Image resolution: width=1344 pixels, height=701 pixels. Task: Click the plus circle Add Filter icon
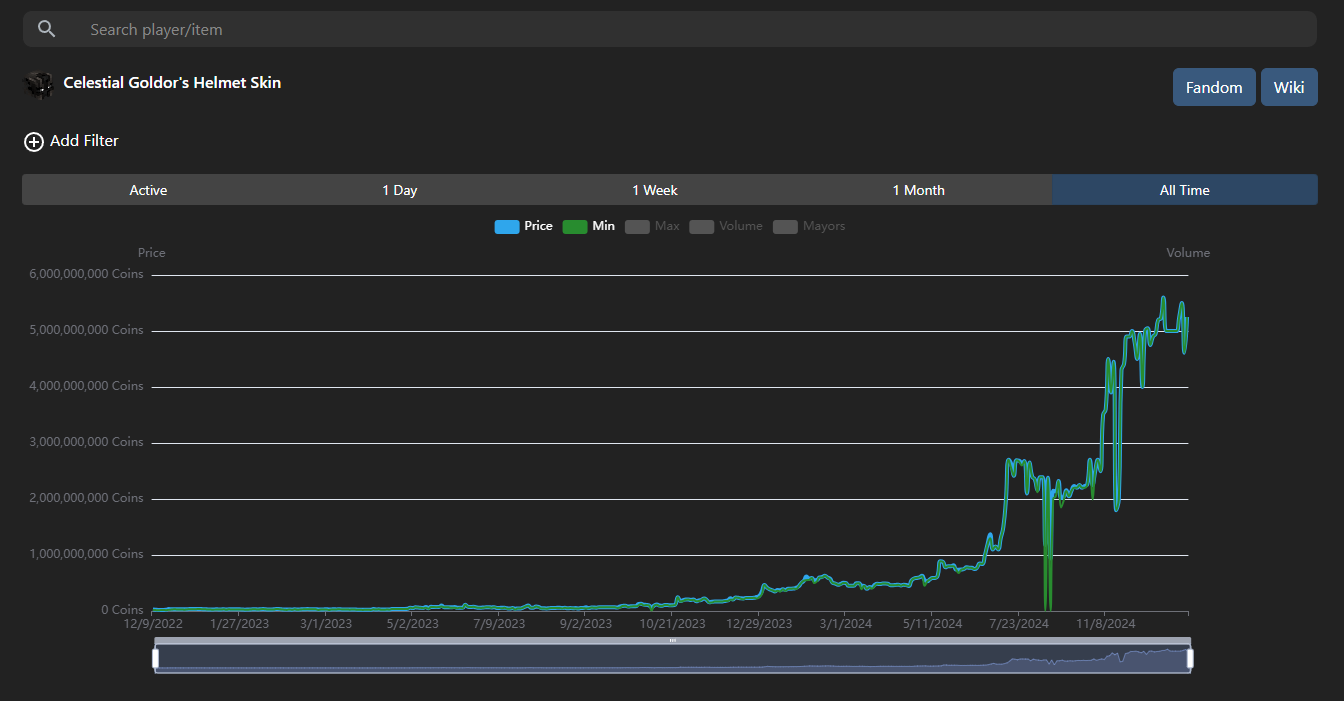click(34, 142)
